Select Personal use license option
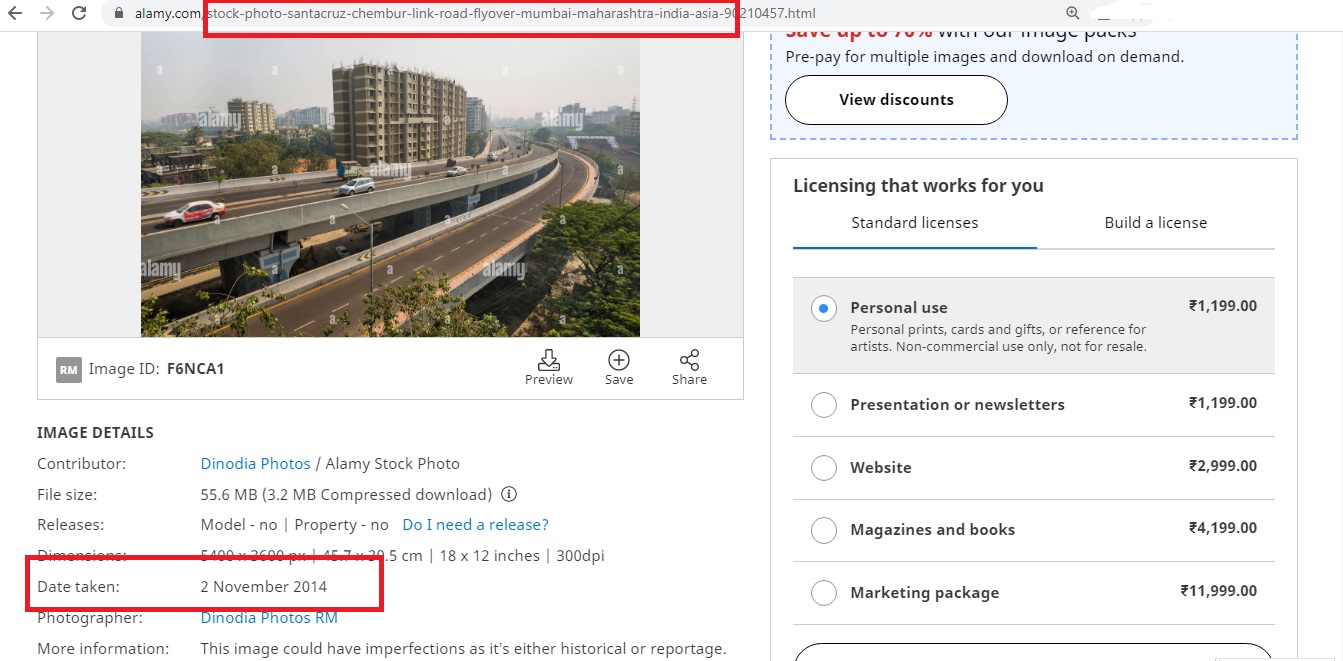This screenshot has height=661, width=1343. click(1034, 326)
